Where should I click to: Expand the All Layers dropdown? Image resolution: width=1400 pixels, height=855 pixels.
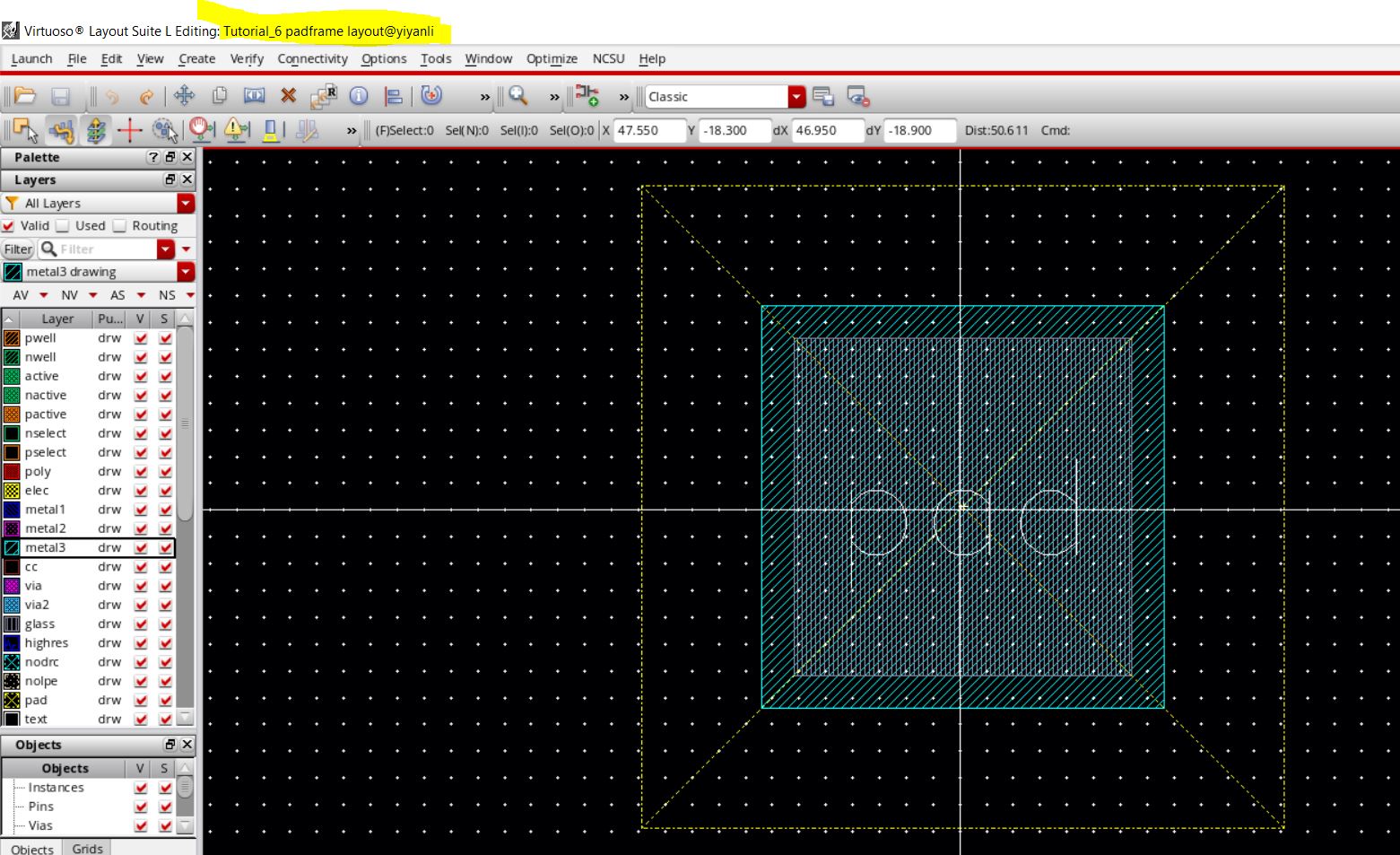186,204
